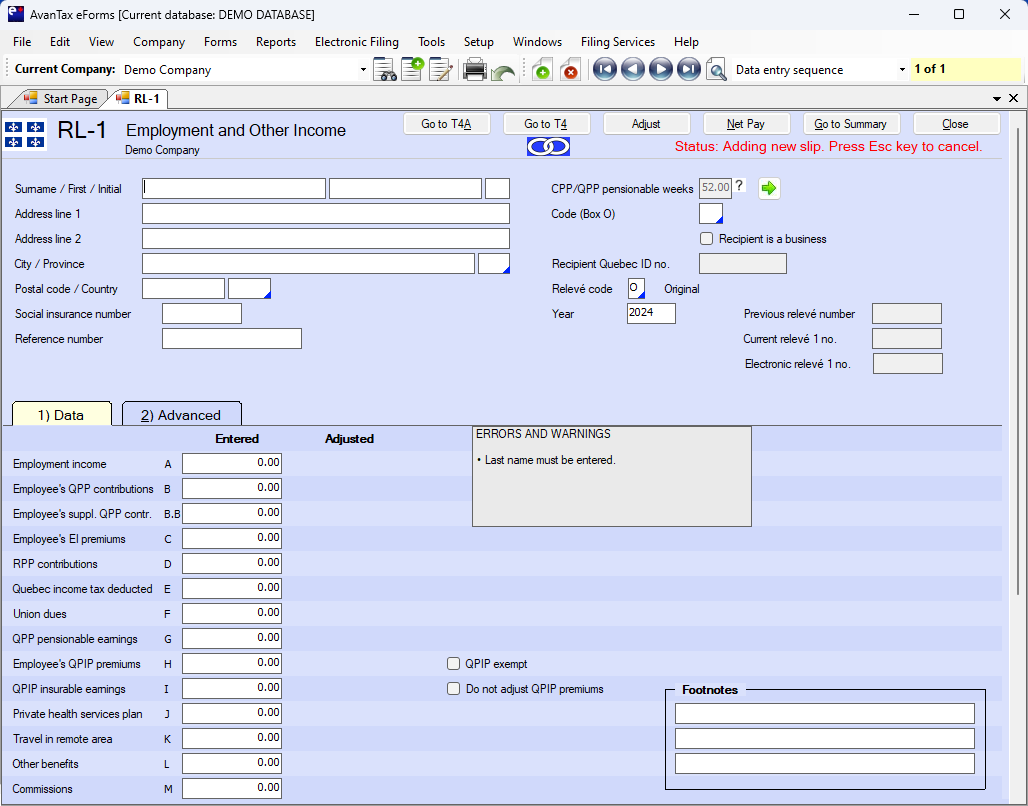Click the Social insurance number field

click(202, 314)
